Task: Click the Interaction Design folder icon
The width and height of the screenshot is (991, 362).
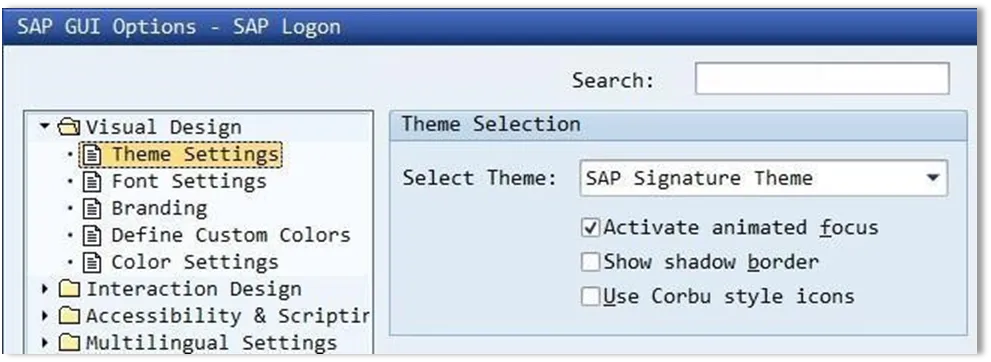Action: pos(70,290)
